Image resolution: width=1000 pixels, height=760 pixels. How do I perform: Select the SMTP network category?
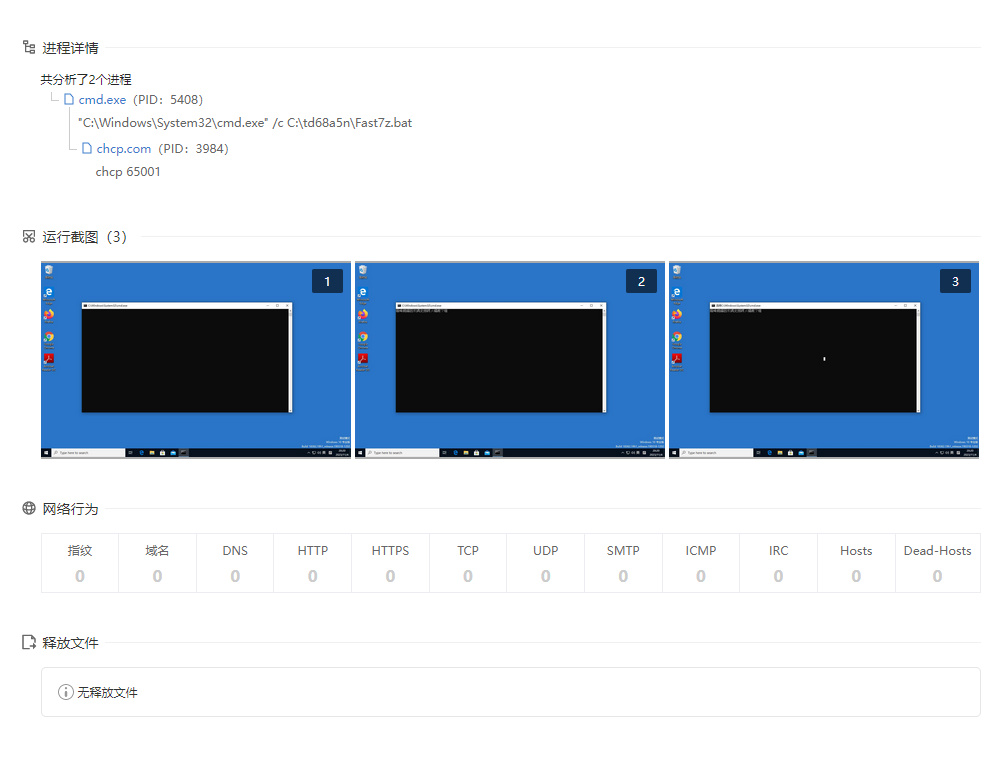(623, 563)
